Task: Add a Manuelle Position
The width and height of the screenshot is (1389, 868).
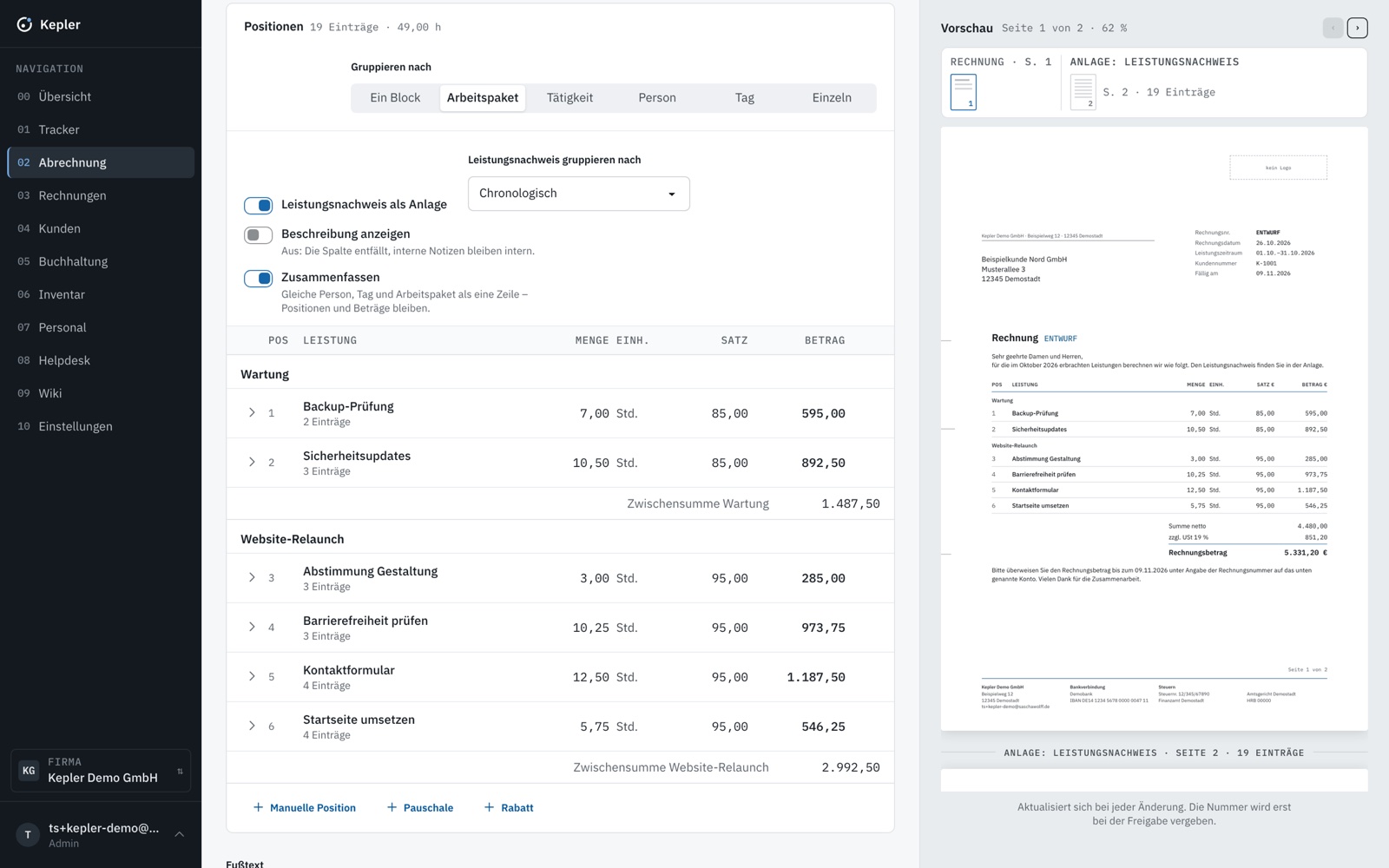Action: click(304, 807)
